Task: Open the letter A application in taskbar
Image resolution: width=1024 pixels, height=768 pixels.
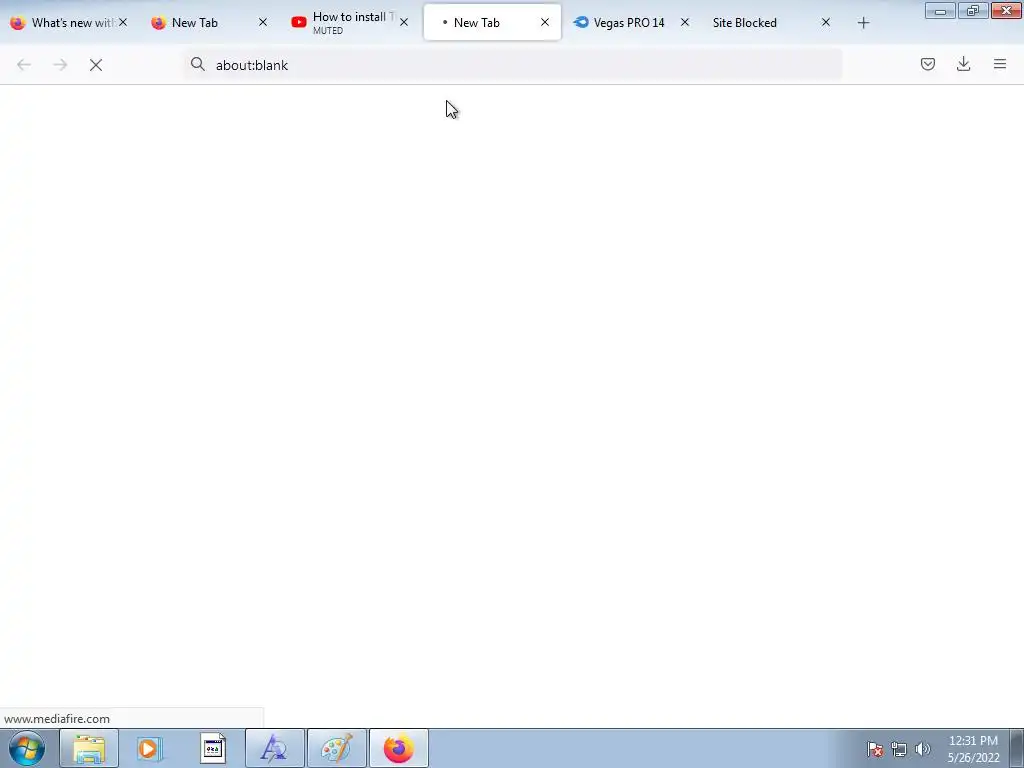Action: click(x=274, y=748)
